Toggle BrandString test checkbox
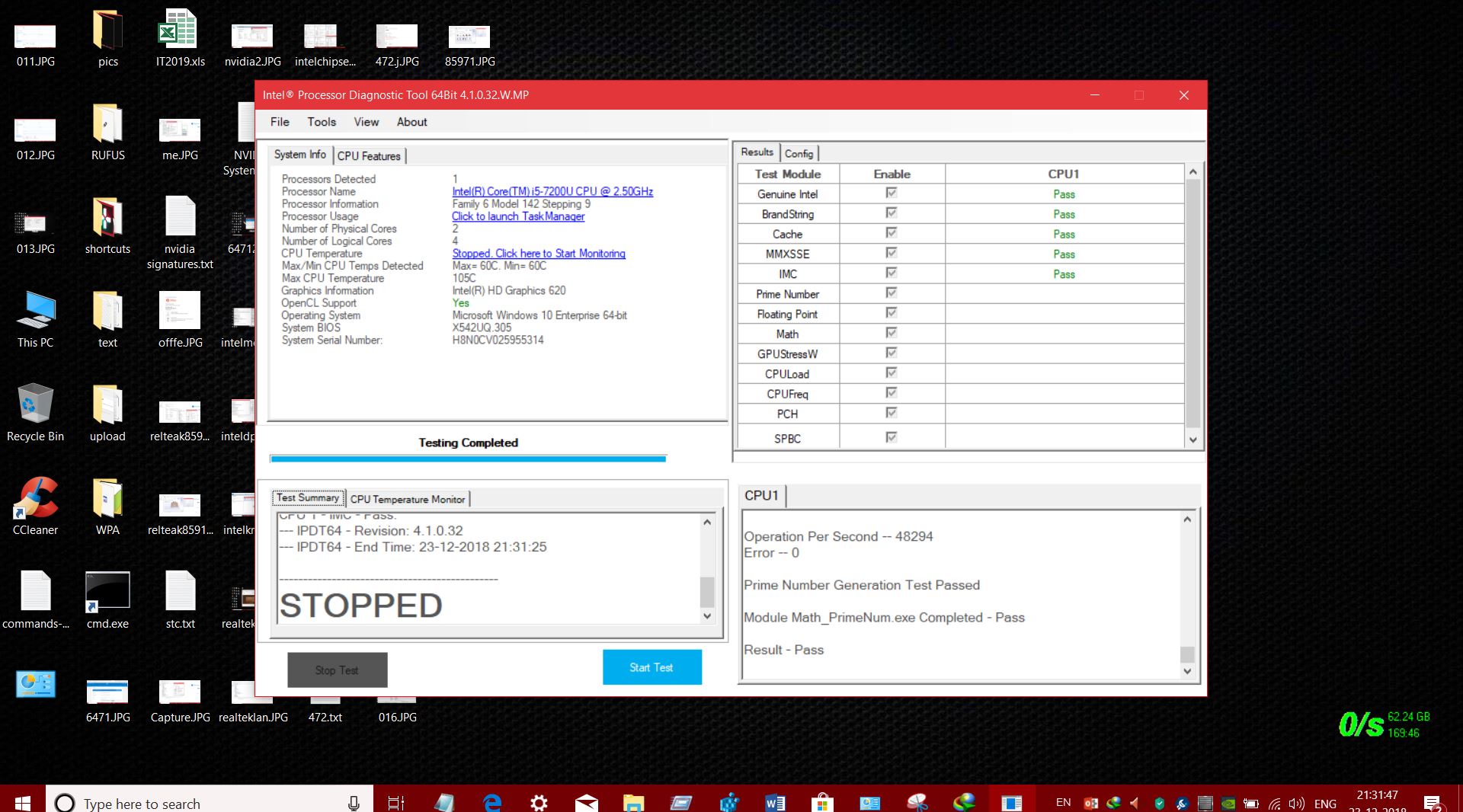Viewport: 1463px width, 812px height. pyautogui.click(x=892, y=213)
